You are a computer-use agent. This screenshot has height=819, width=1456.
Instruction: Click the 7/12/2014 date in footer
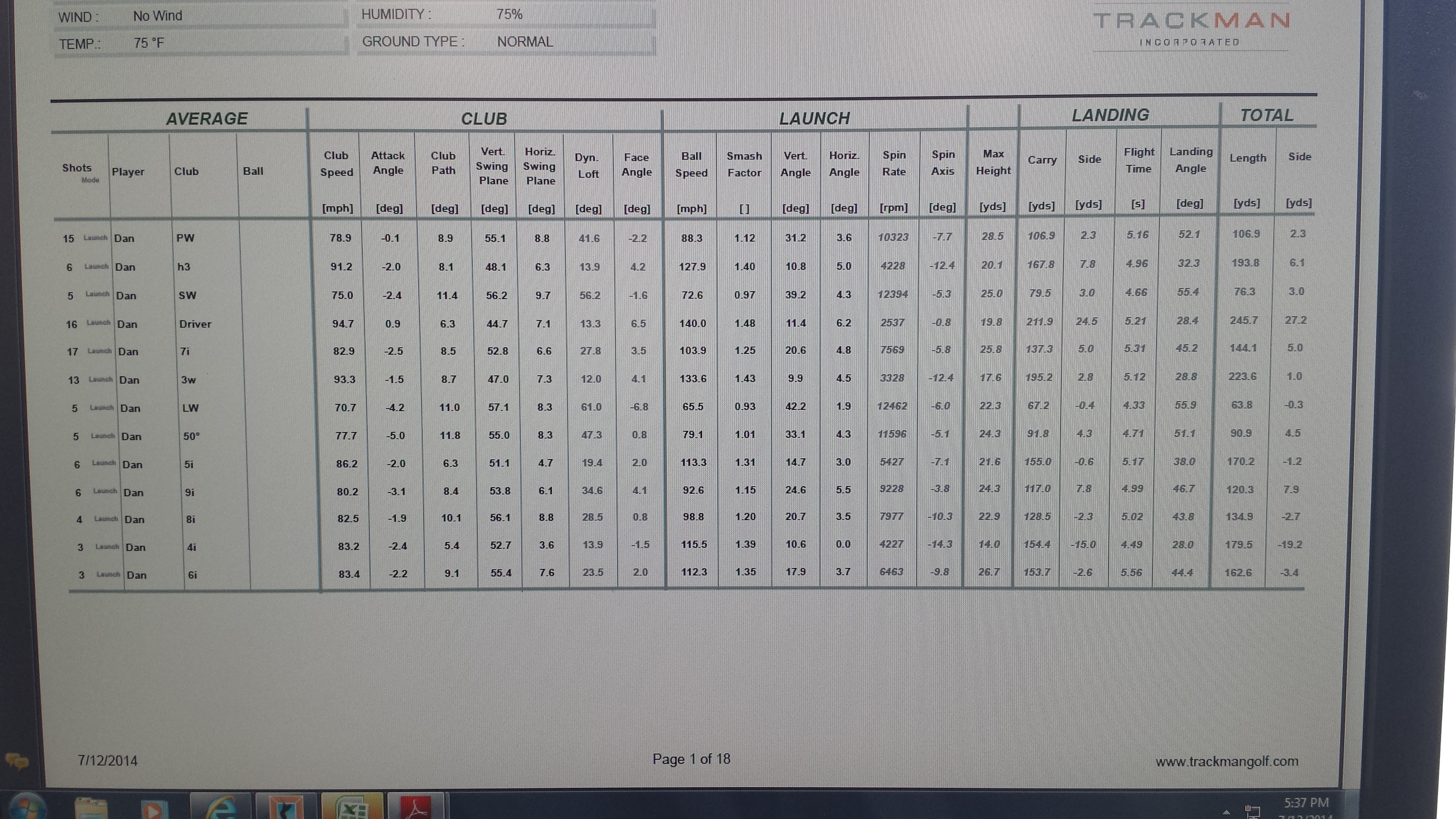tap(107, 761)
